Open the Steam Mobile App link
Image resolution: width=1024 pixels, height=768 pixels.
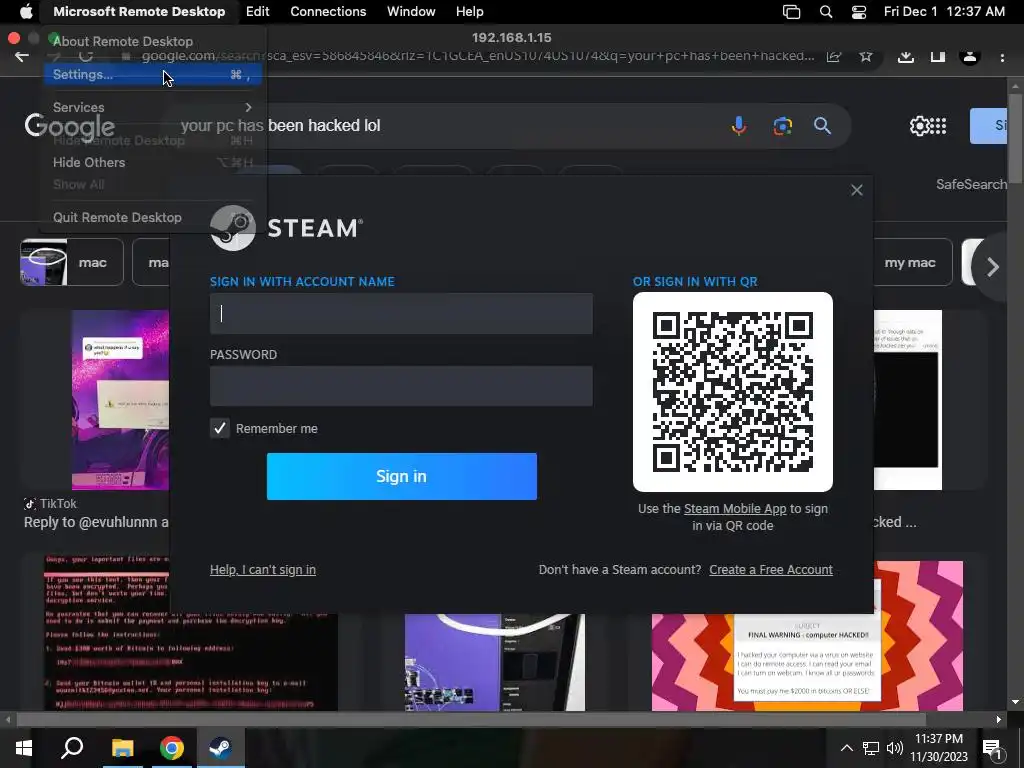[x=735, y=509]
